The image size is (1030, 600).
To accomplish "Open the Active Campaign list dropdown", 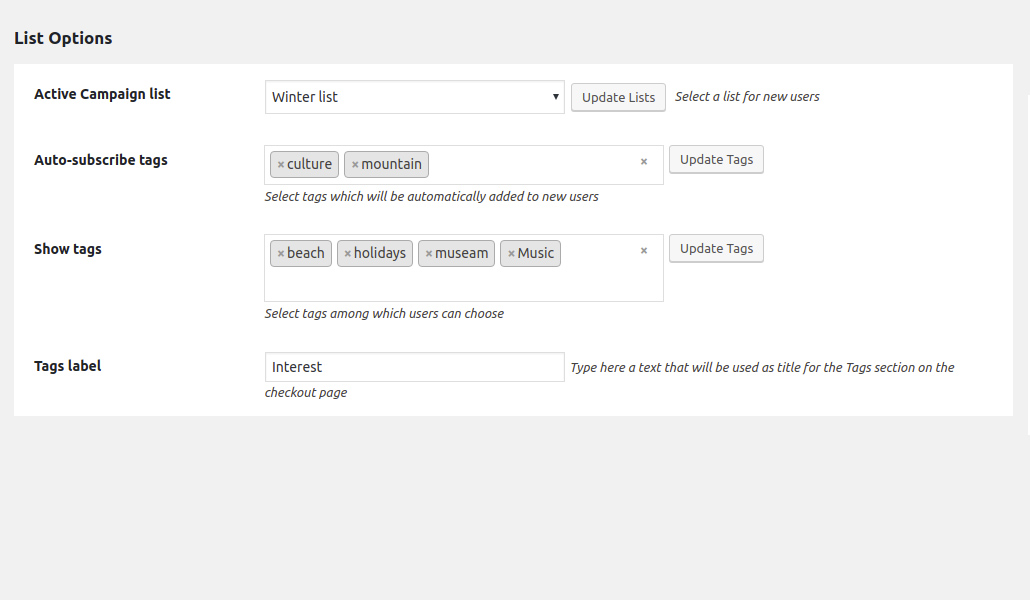I will 414,97.
